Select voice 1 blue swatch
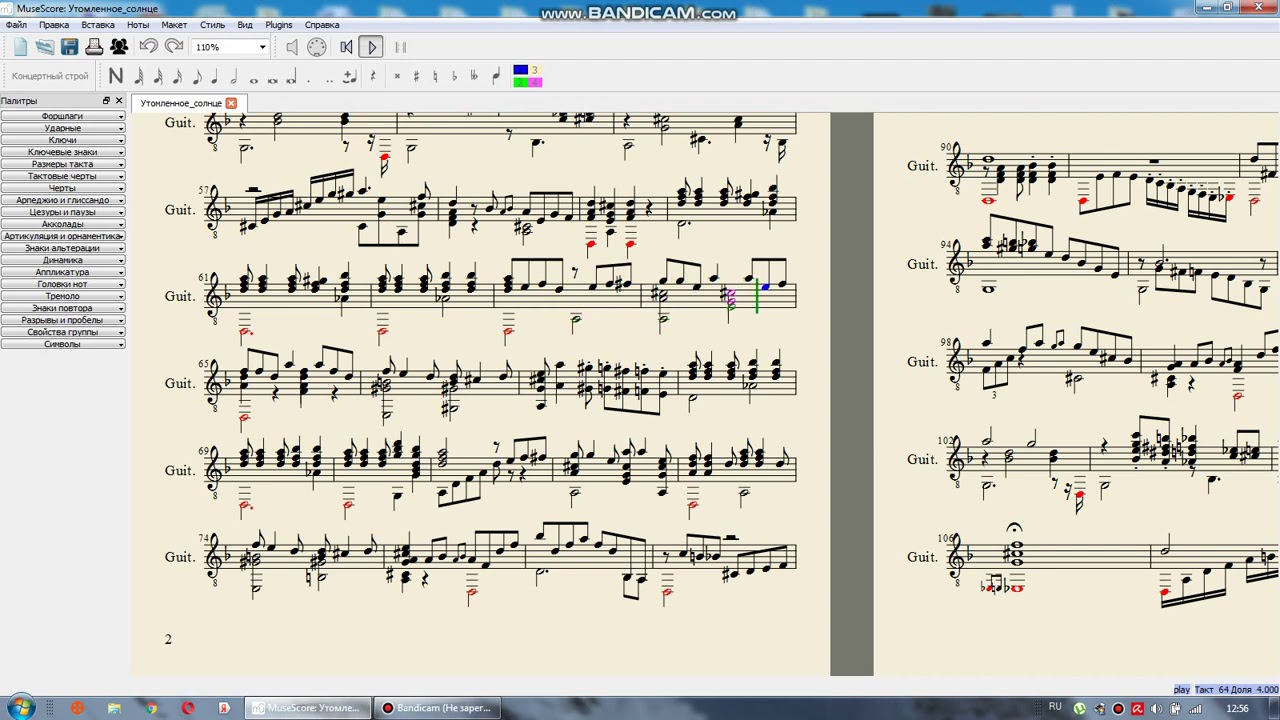 point(520,70)
